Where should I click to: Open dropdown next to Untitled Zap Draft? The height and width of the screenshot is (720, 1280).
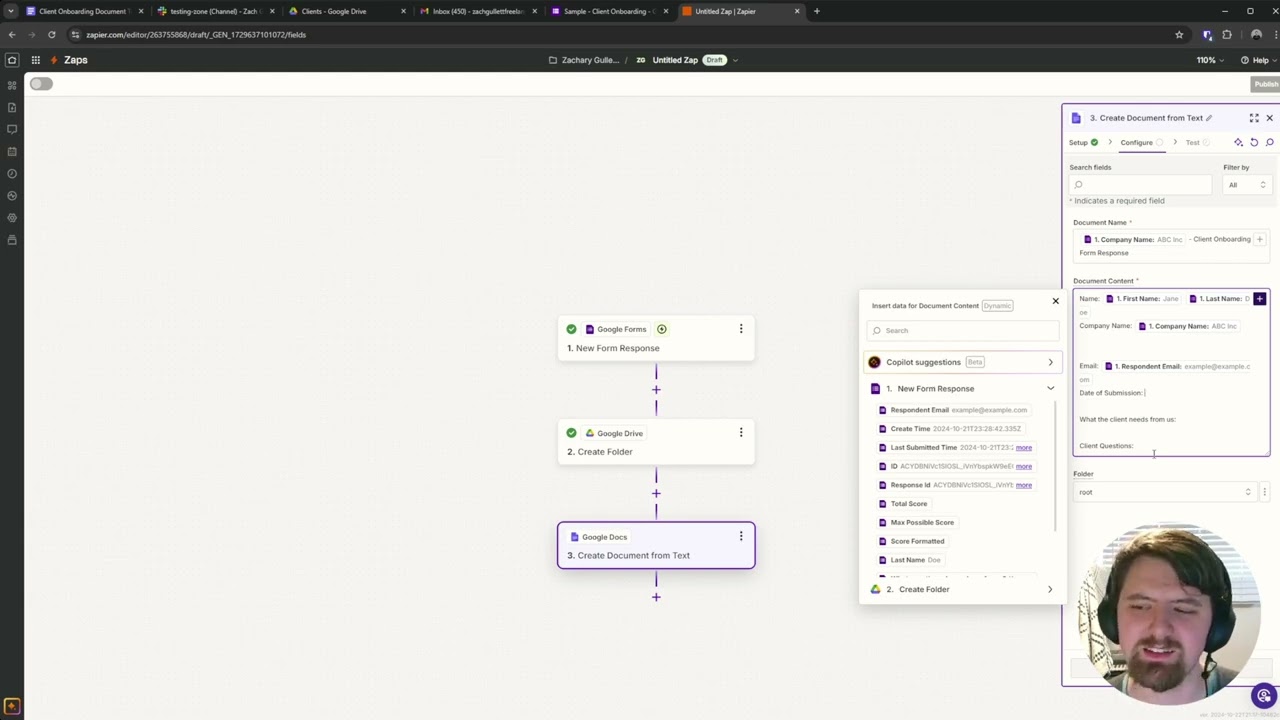click(735, 60)
